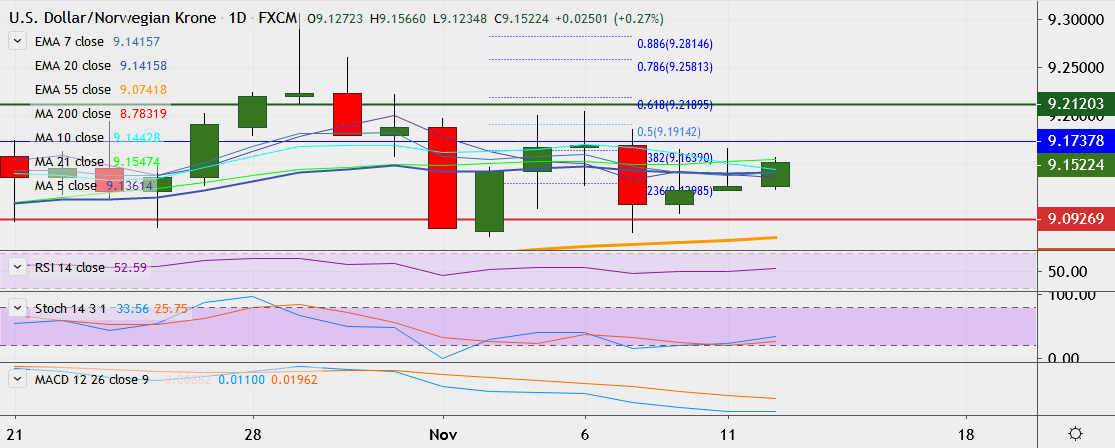
Task: Select the MACD 12 26 close 9 label
Action: click(x=92, y=380)
